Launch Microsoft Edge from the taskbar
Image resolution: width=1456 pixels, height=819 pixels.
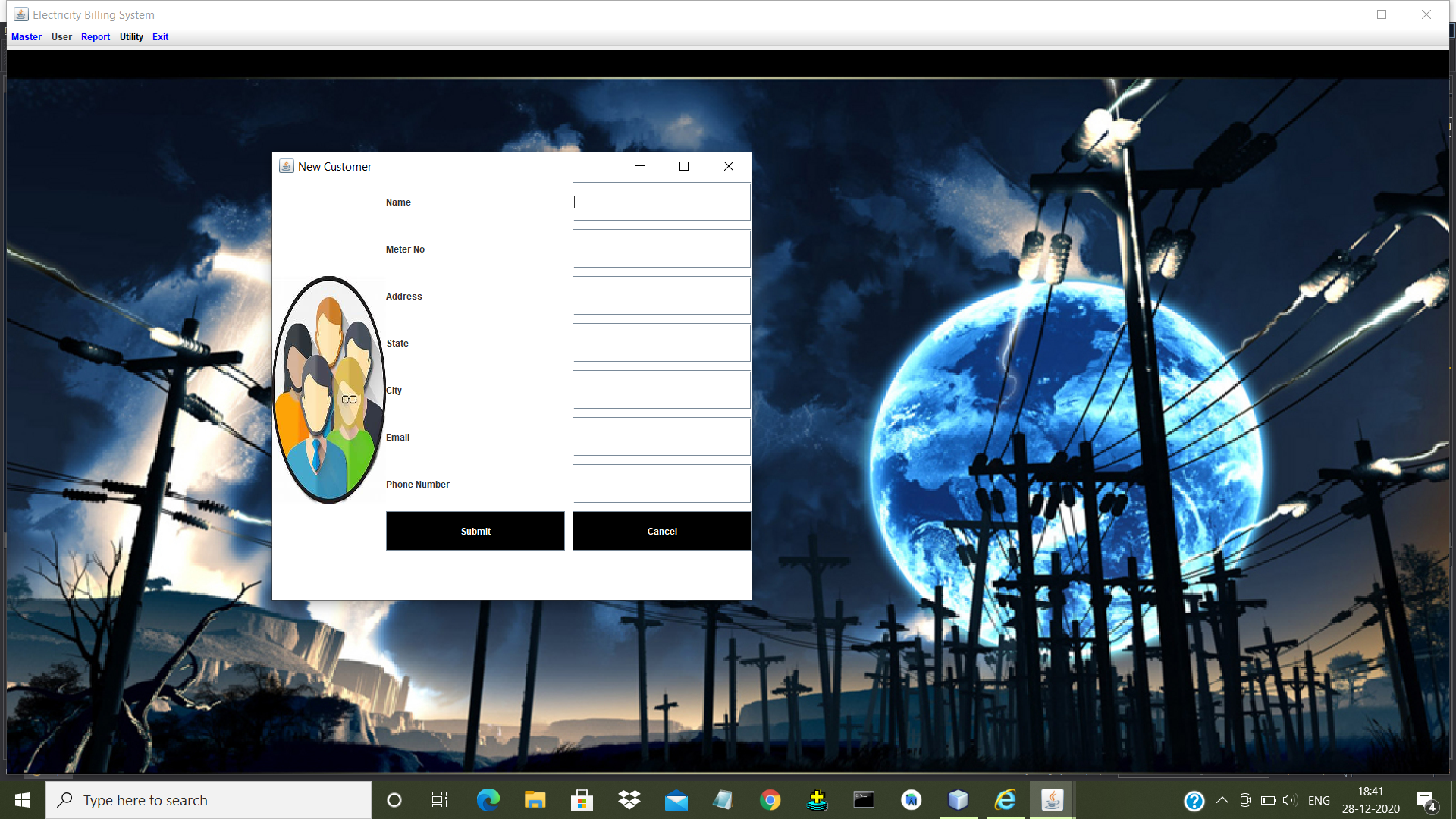coord(488,799)
